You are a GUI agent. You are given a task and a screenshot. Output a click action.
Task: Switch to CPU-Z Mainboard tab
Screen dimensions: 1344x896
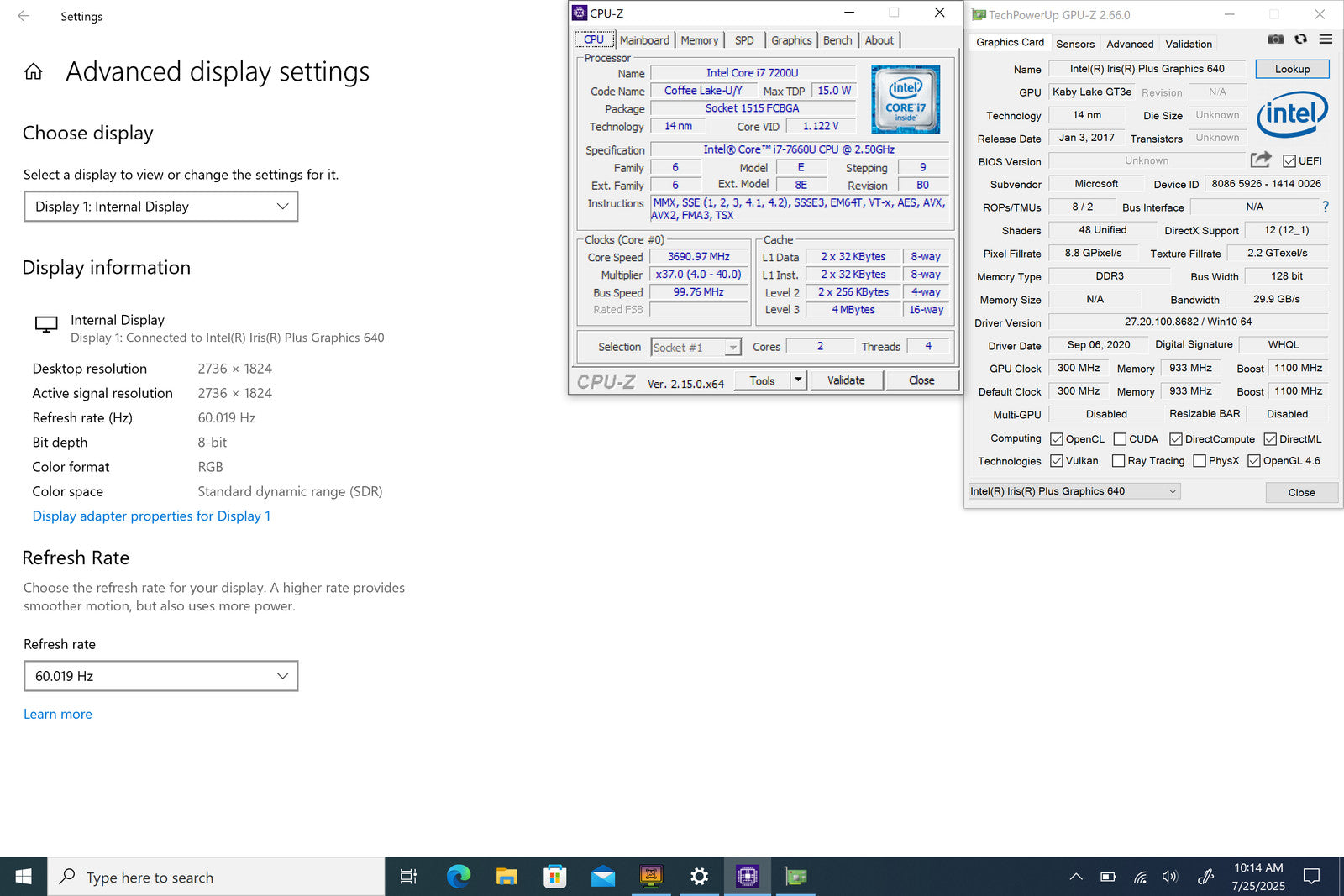pos(644,40)
